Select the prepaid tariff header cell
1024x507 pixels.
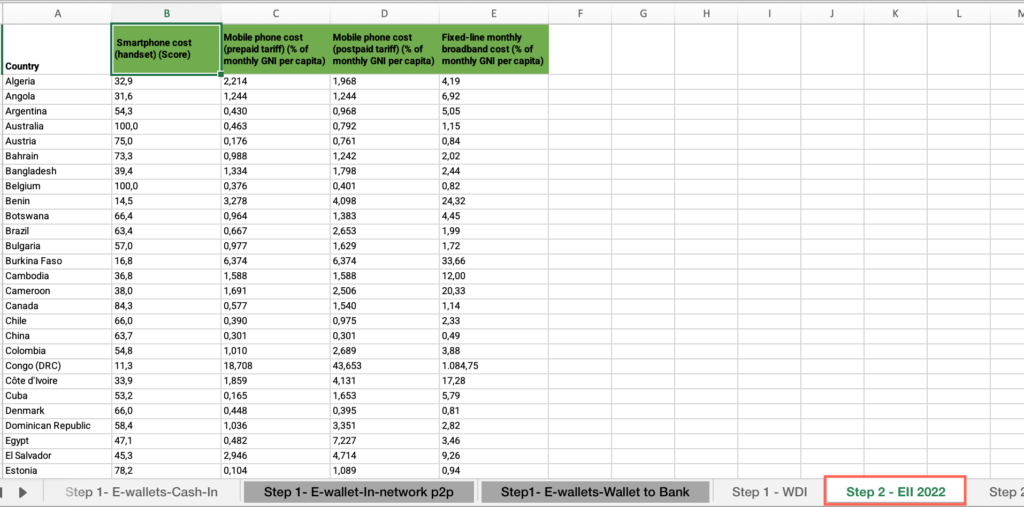[276, 49]
